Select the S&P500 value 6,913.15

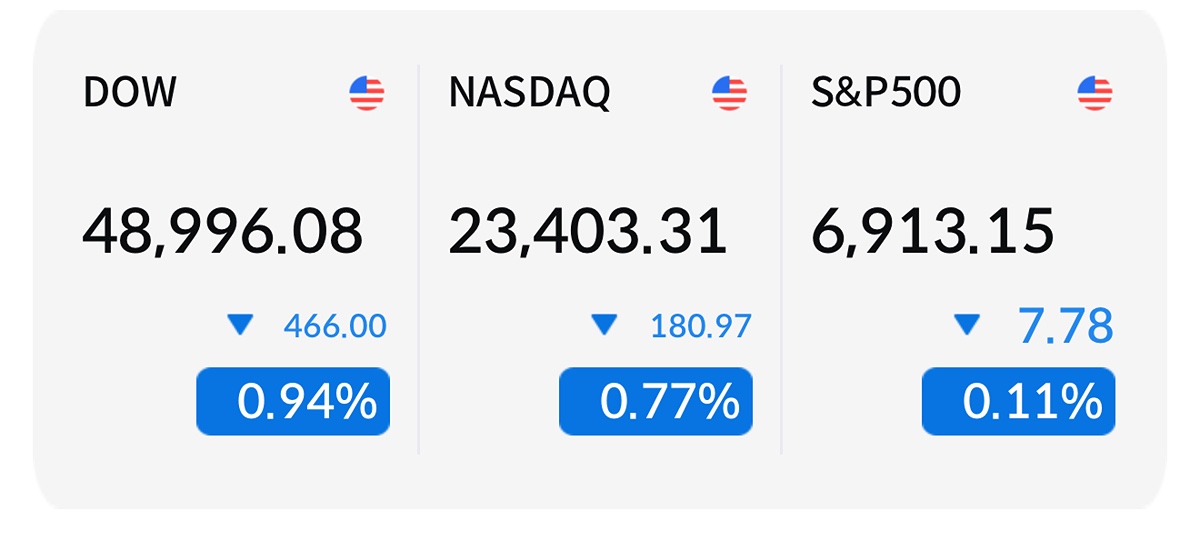[x=932, y=232]
